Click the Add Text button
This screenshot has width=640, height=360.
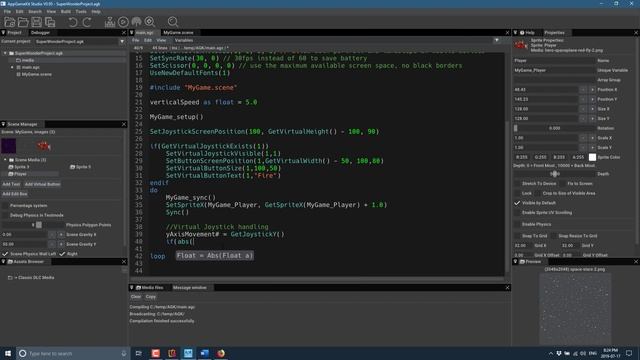11,184
